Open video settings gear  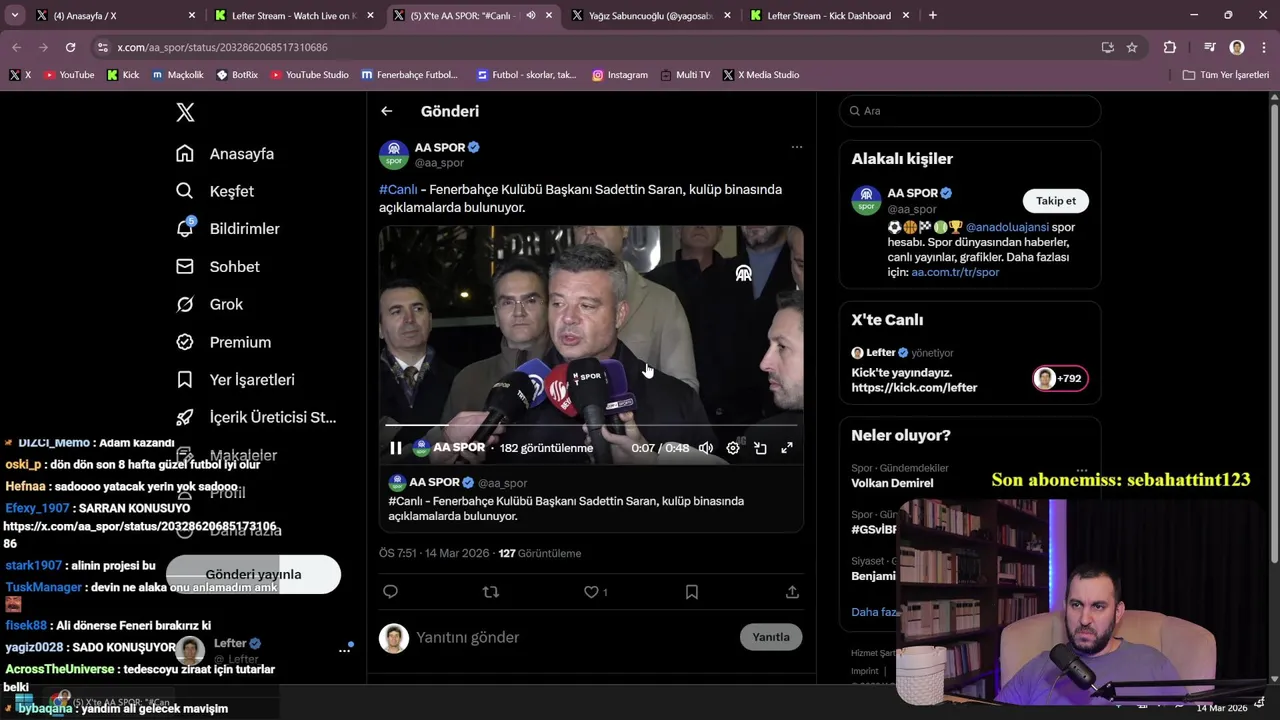733,448
